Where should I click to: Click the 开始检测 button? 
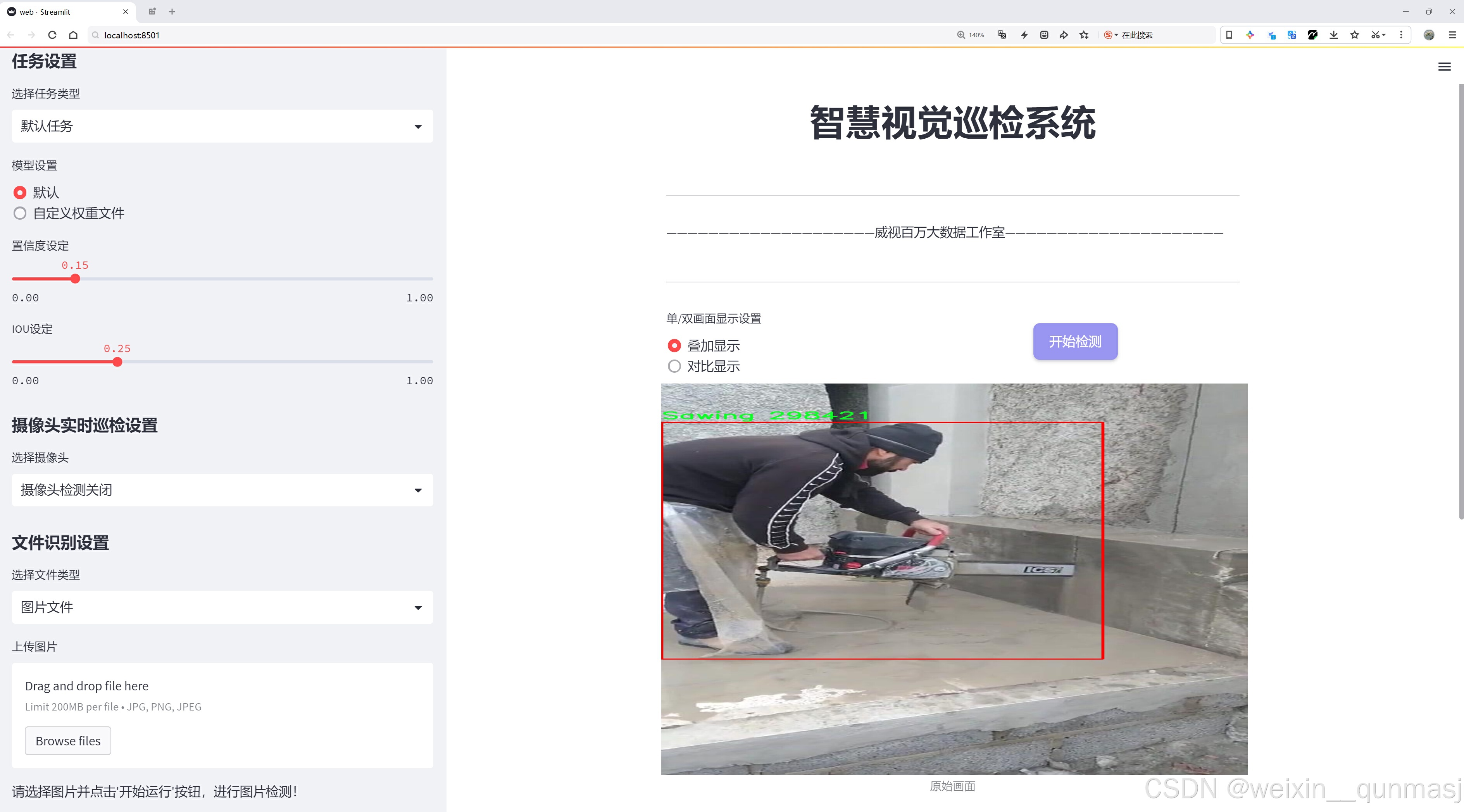1075,342
